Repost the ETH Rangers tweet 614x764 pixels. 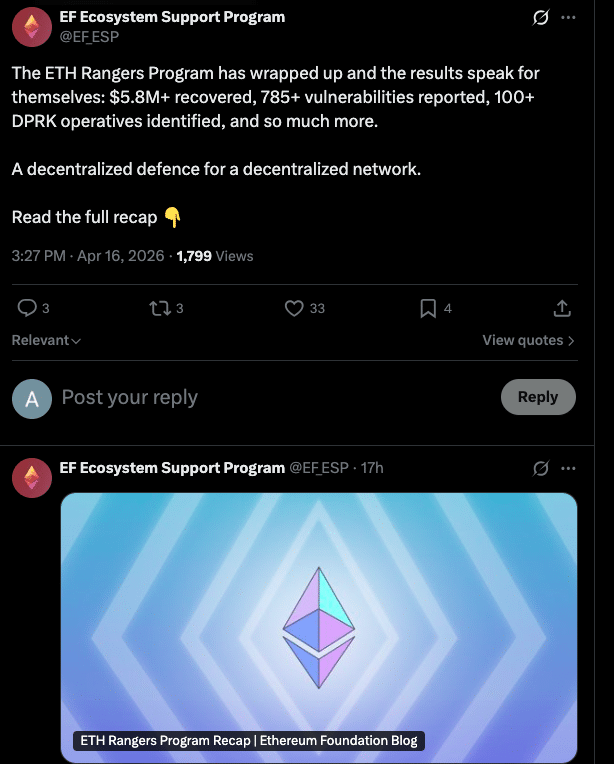click(158, 308)
